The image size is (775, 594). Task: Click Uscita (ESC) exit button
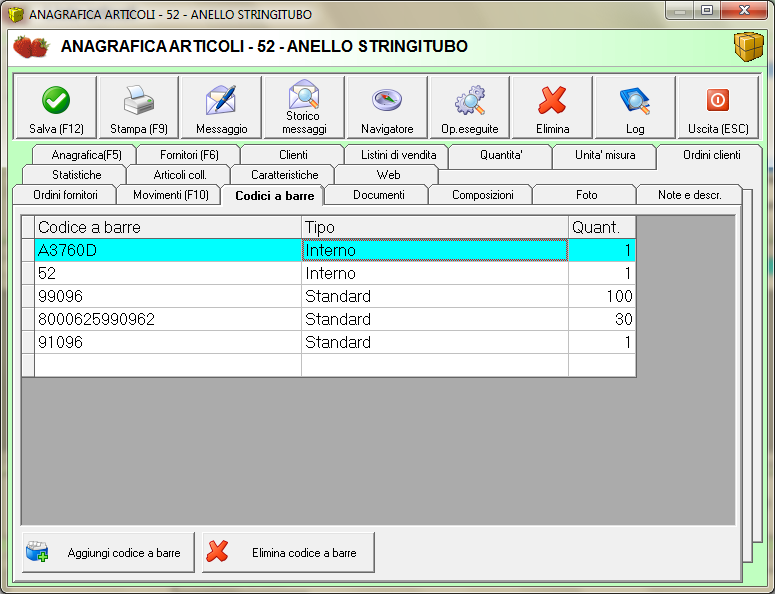(718, 107)
